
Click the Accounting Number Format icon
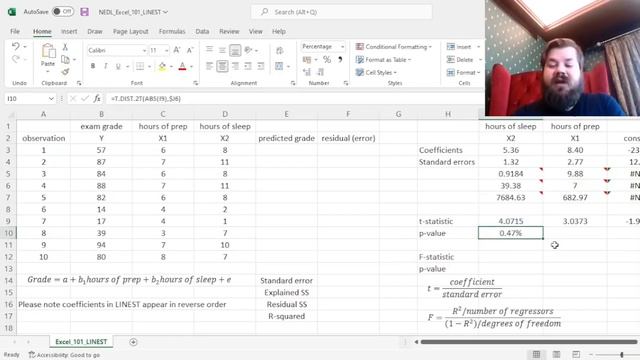pos(307,60)
